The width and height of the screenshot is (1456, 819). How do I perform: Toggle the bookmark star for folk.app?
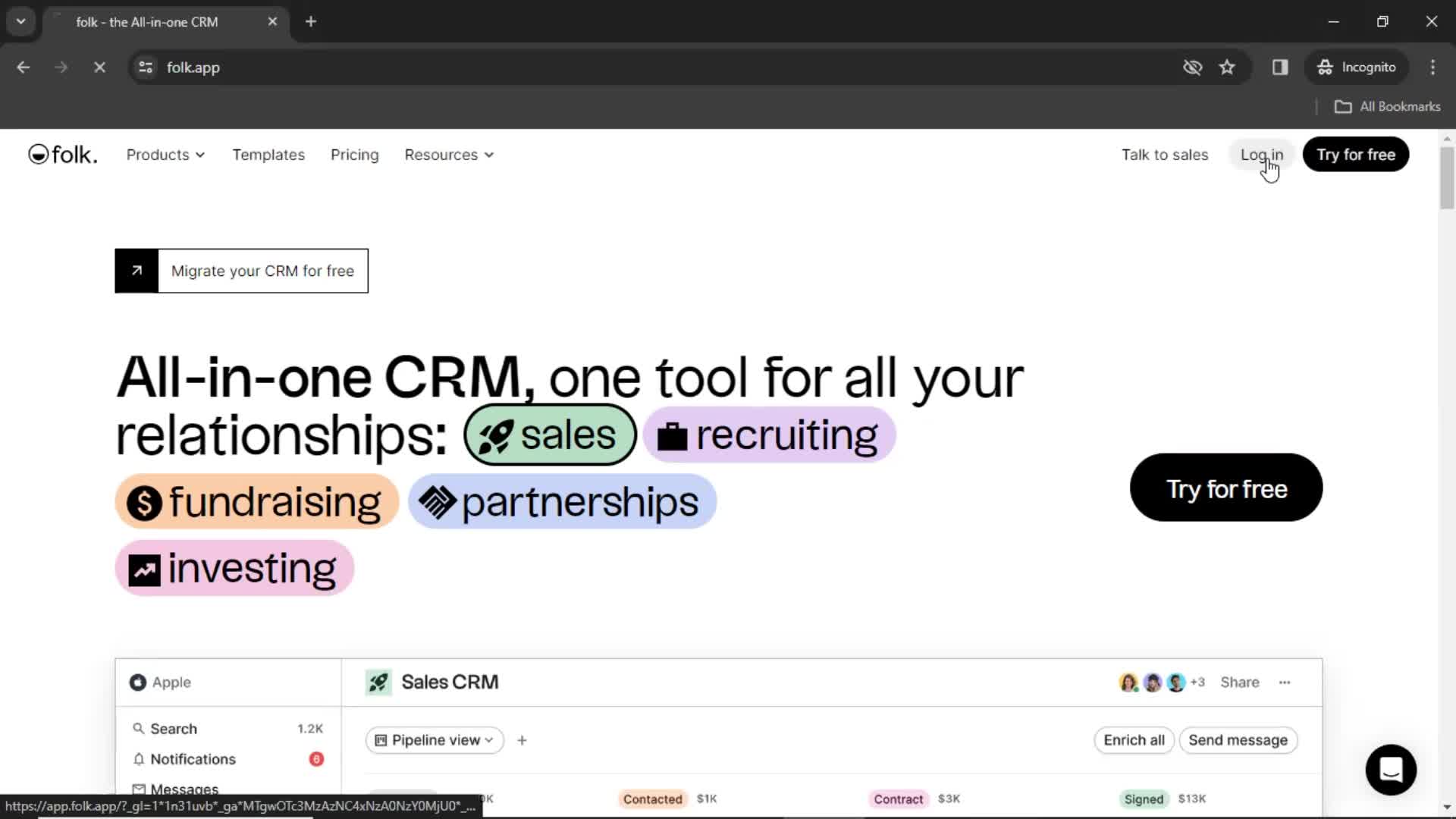[x=1228, y=67]
